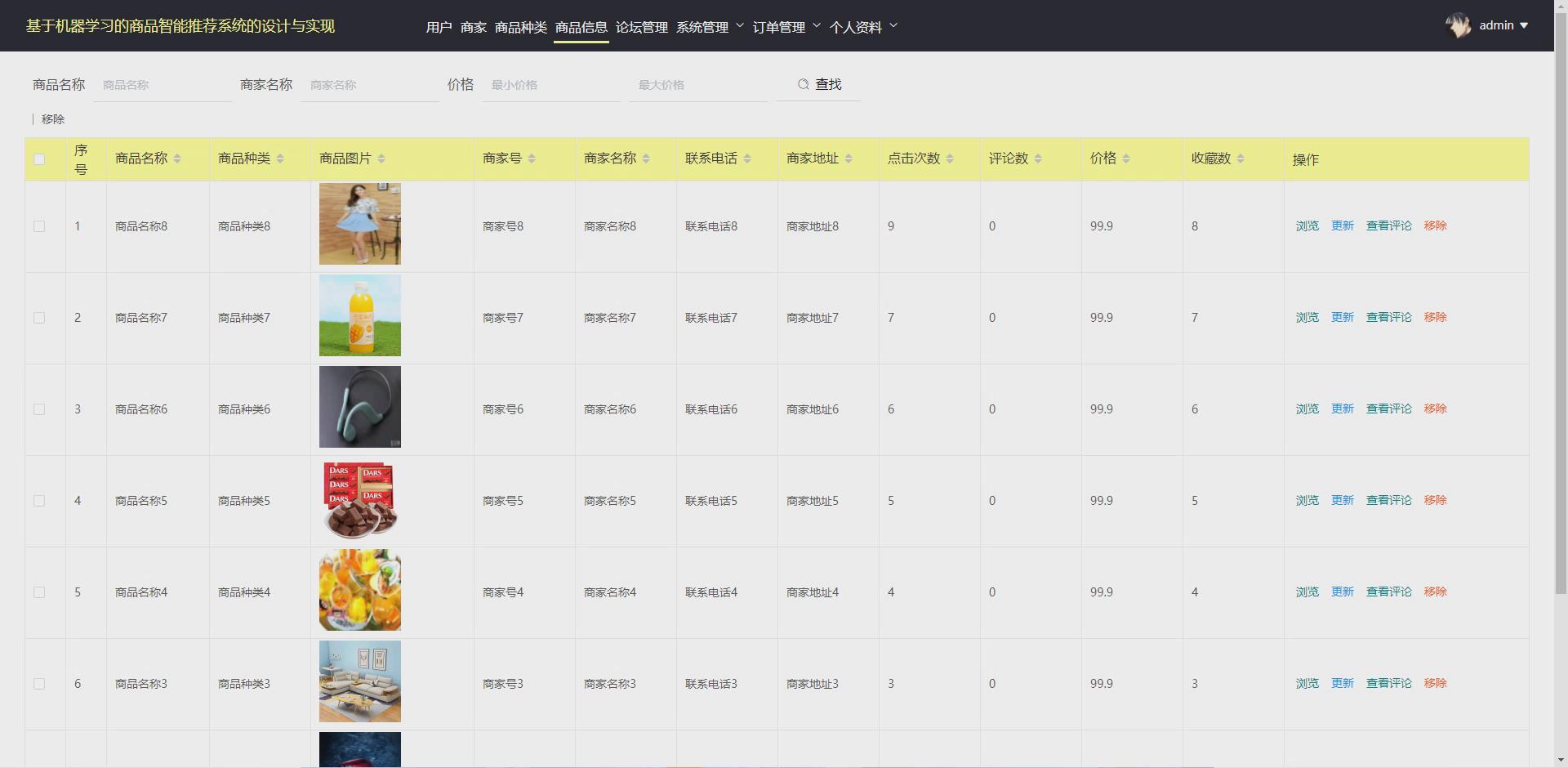Check the row for 商品名称3
Viewport: 1568px width, 768px height.
[39, 684]
